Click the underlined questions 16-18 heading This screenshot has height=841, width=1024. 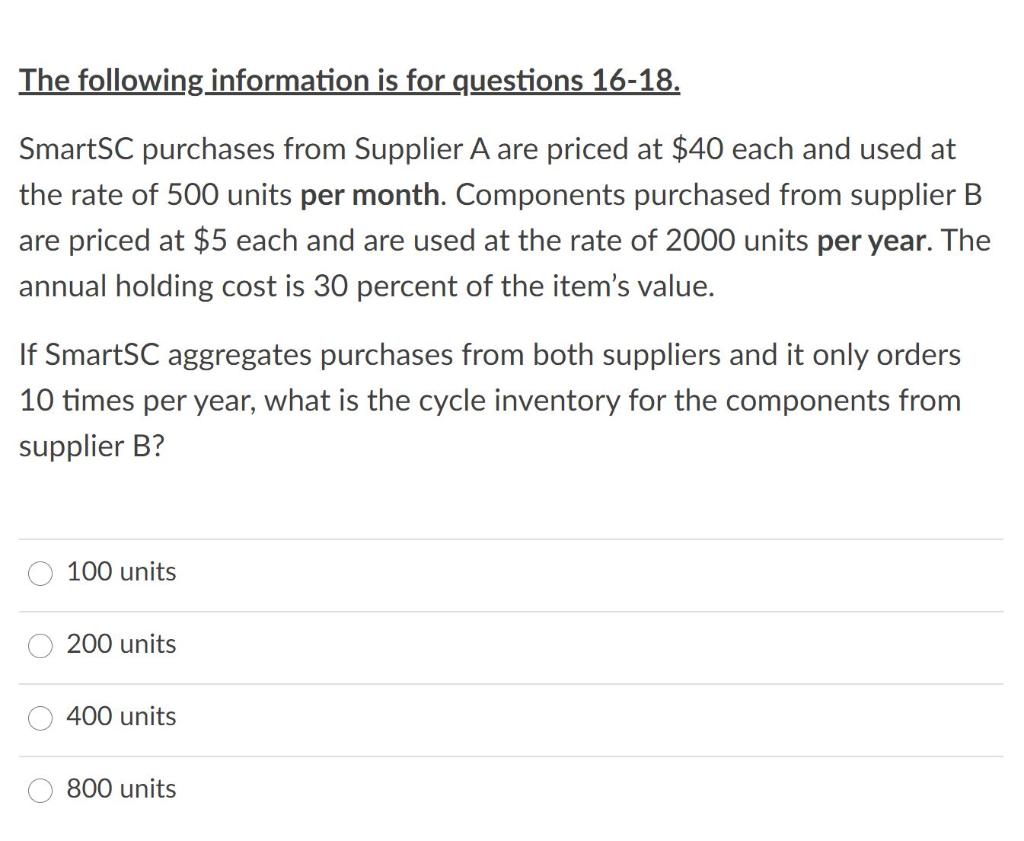click(x=349, y=81)
